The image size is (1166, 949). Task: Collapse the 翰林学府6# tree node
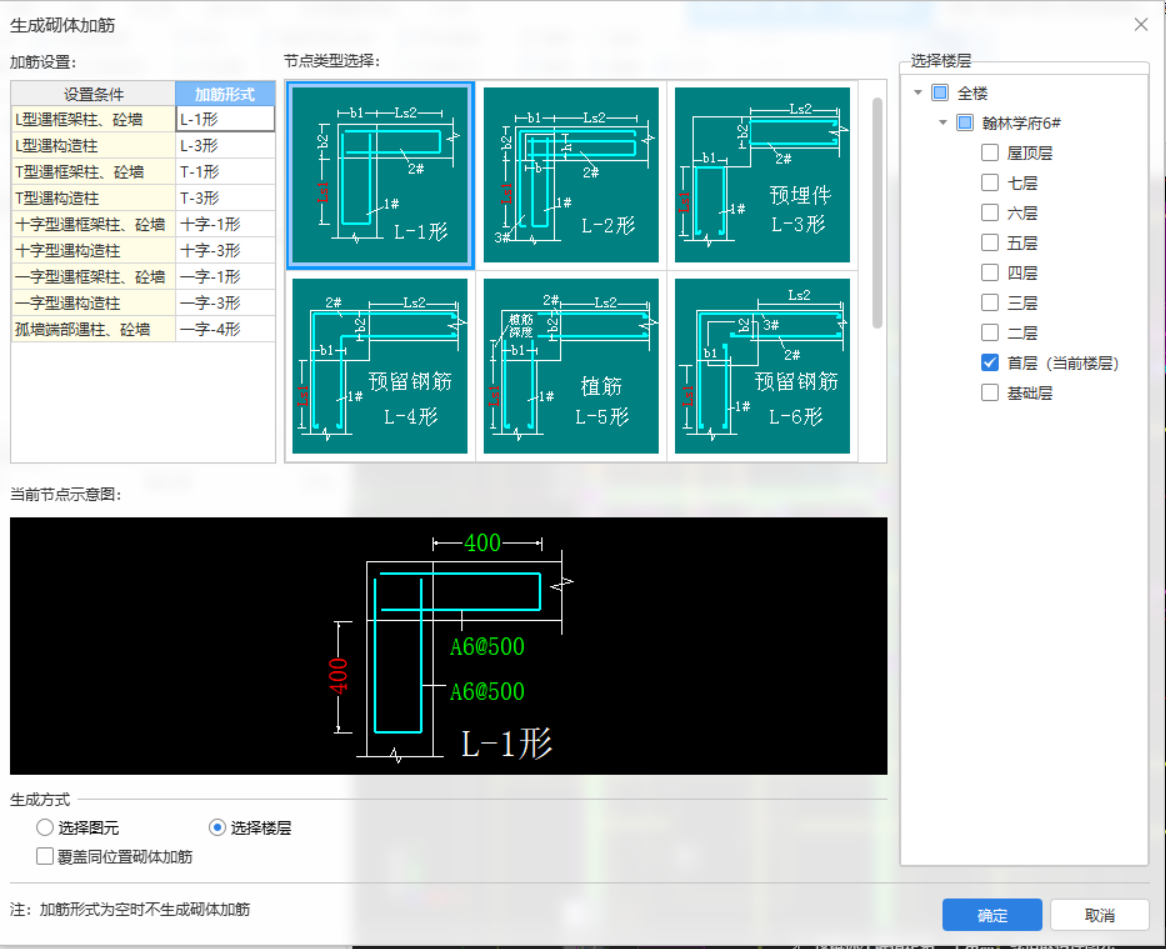[943, 123]
